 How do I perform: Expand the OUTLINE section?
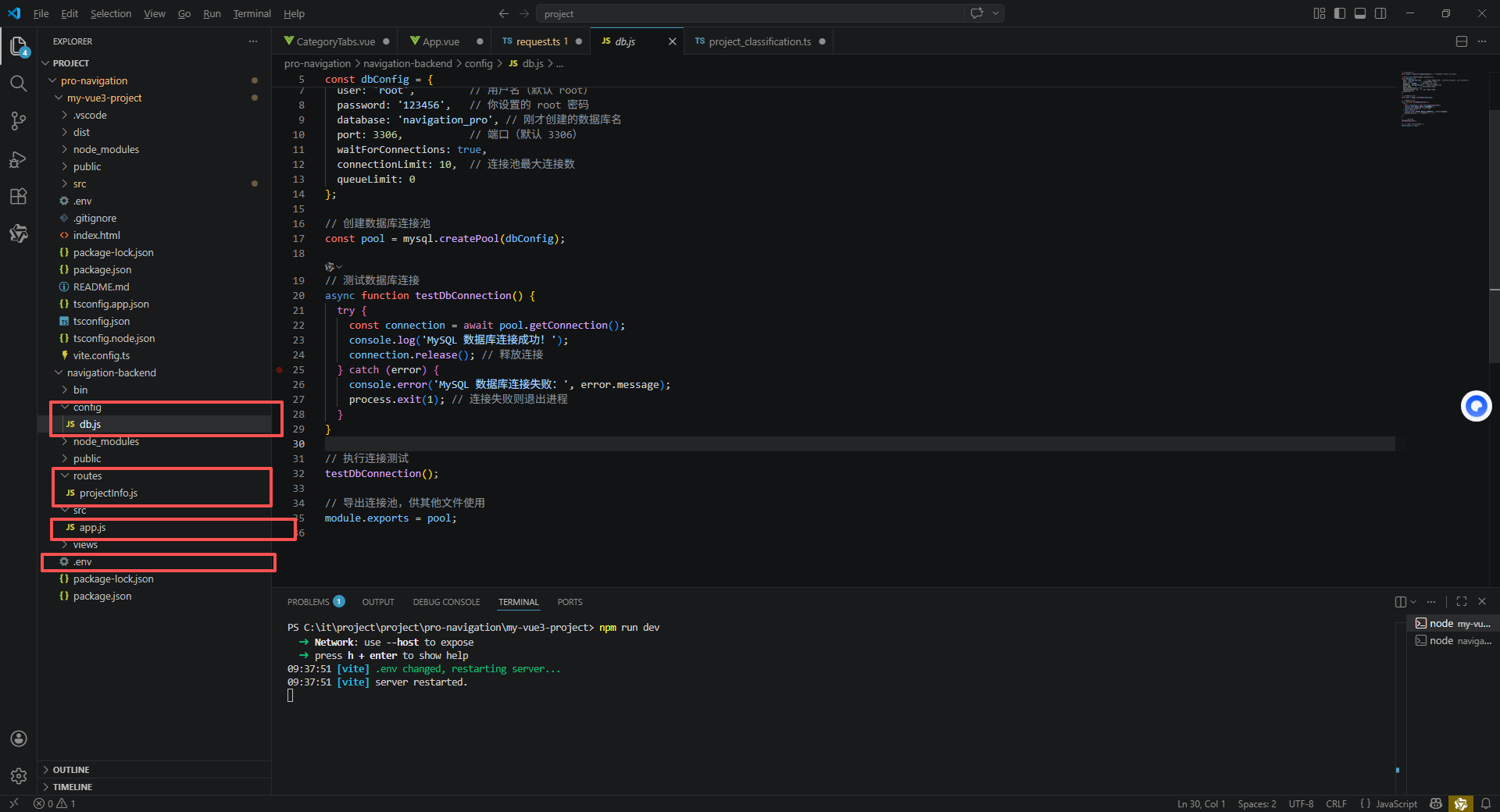70,770
